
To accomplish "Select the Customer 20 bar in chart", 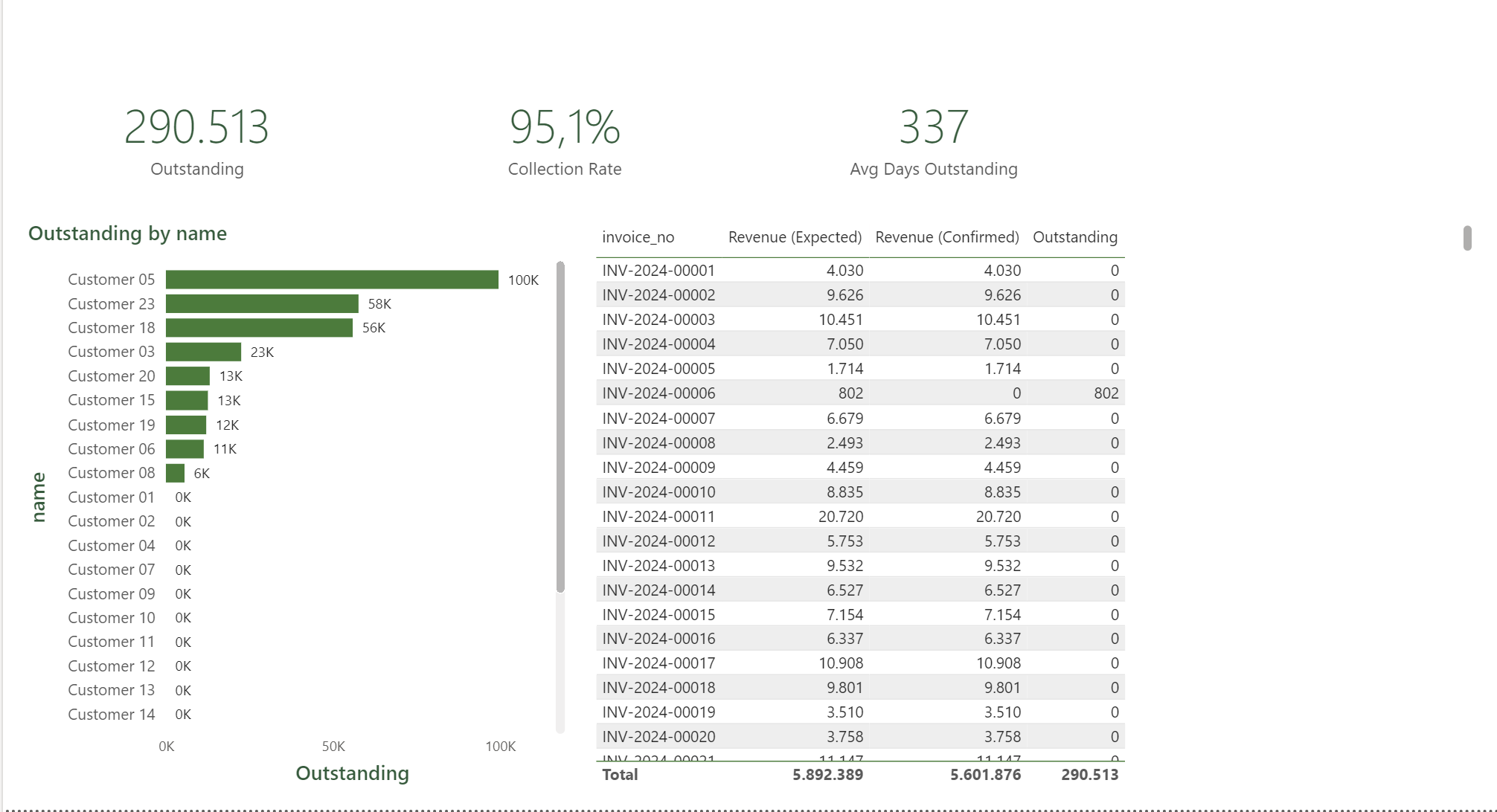I will coord(187,376).
